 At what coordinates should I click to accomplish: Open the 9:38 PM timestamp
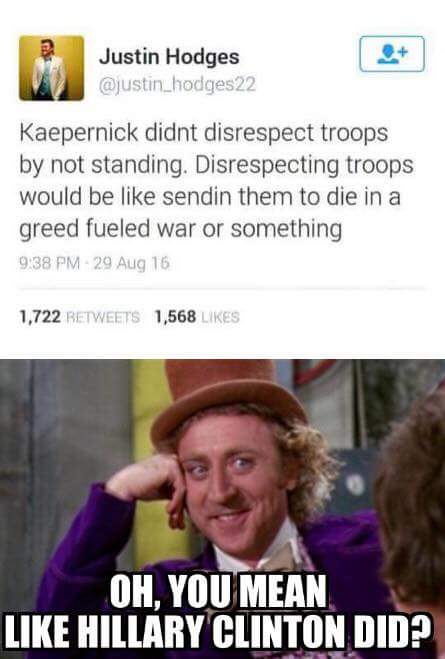49,263
